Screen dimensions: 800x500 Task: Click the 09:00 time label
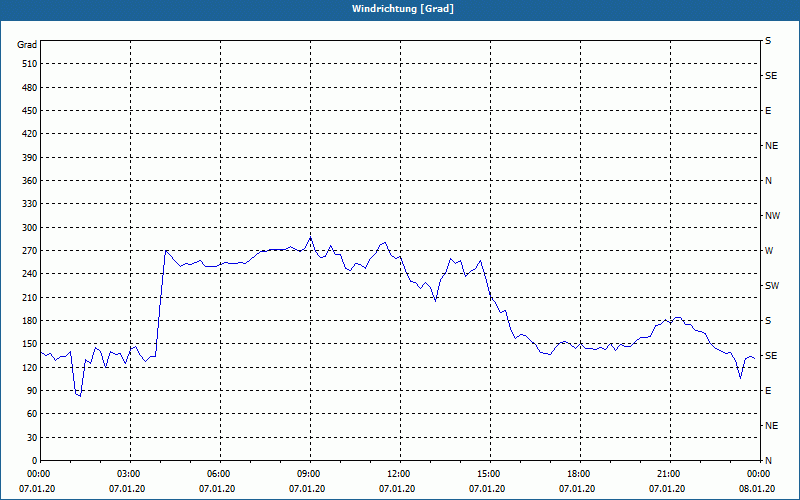(x=310, y=474)
